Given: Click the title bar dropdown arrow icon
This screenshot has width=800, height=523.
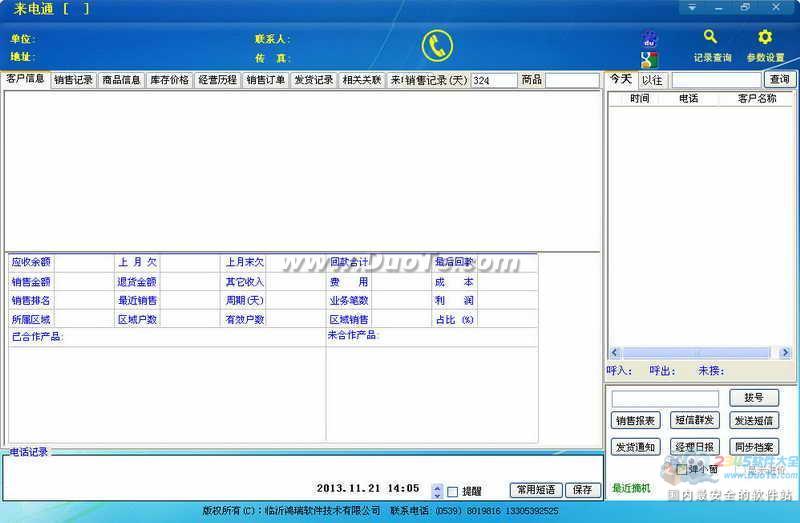Looking at the screenshot, I should pyautogui.click(x=692, y=7).
